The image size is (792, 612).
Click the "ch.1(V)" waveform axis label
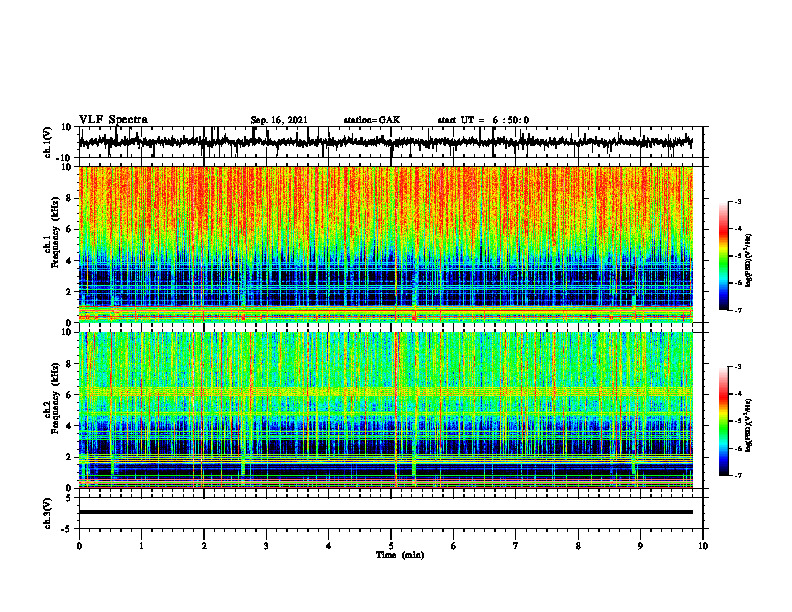tap(48, 142)
